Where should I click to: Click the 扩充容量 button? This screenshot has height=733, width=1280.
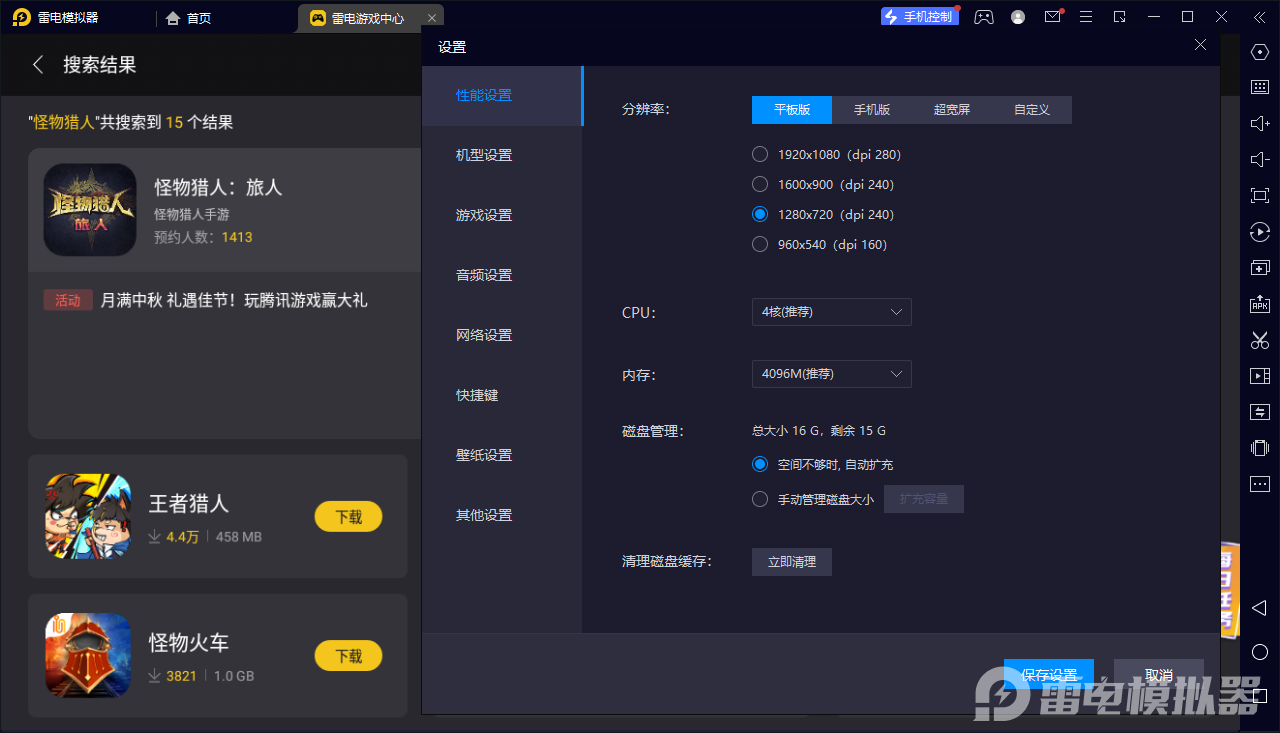[x=924, y=499]
